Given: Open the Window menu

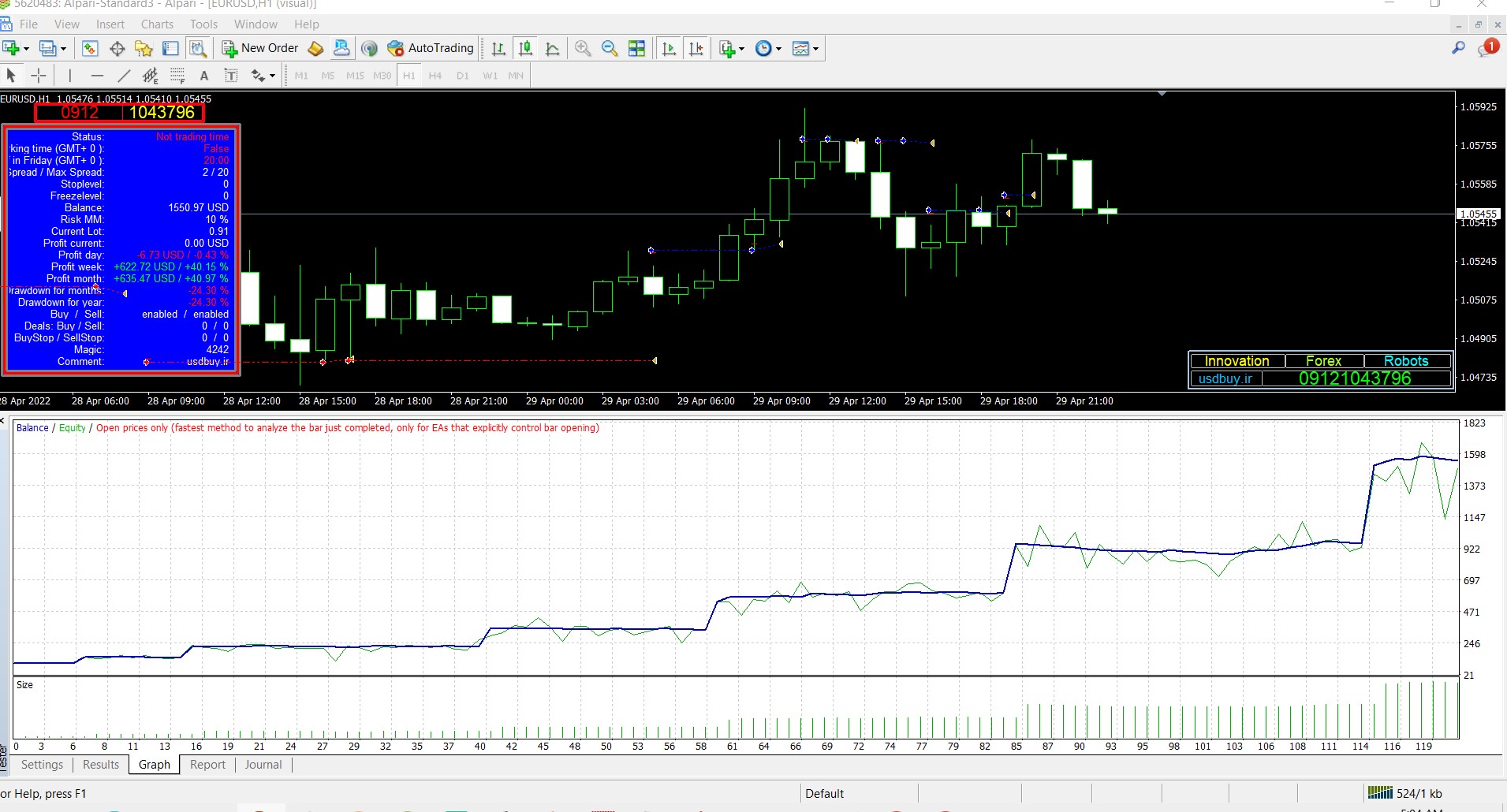Looking at the screenshot, I should (256, 24).
